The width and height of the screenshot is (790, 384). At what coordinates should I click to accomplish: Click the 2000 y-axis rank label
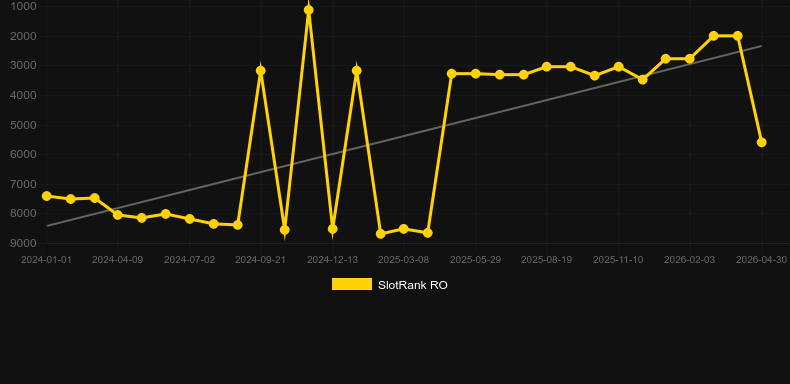(x=24, y=36)
